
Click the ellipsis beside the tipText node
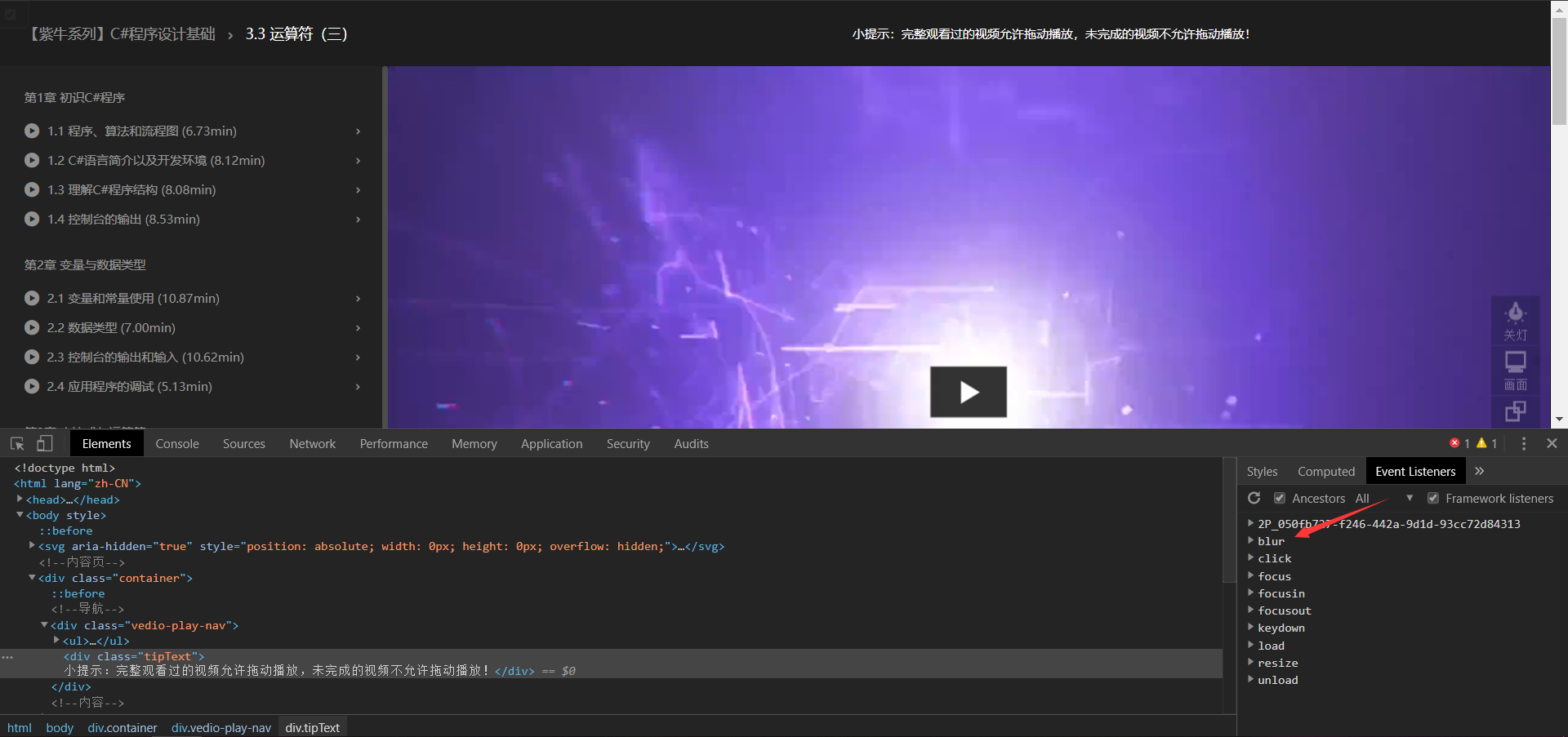tap(7, 657)
